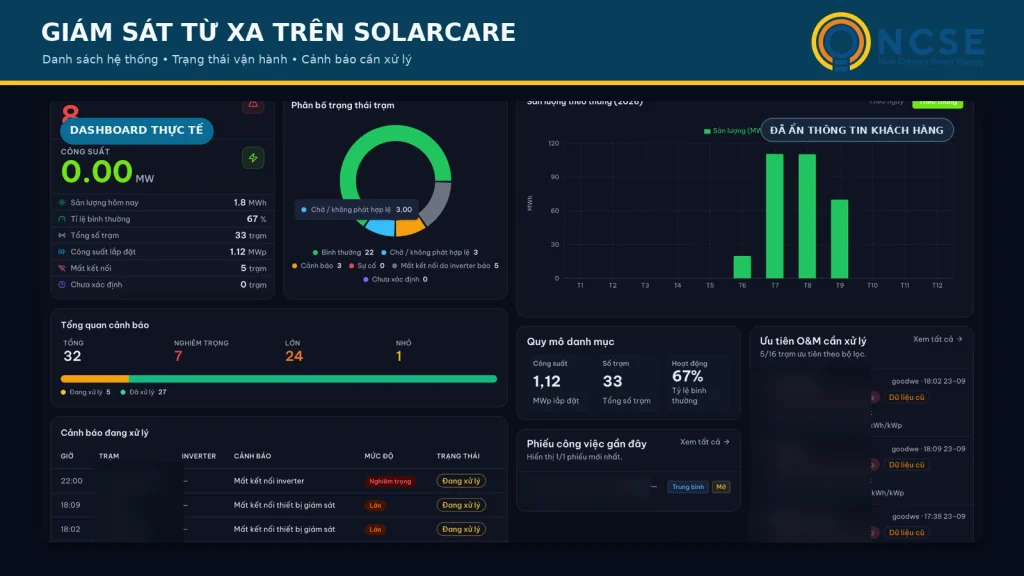Click the T8 bar in monthly chart
1024x576 pixels.
(x=807, y=216)
